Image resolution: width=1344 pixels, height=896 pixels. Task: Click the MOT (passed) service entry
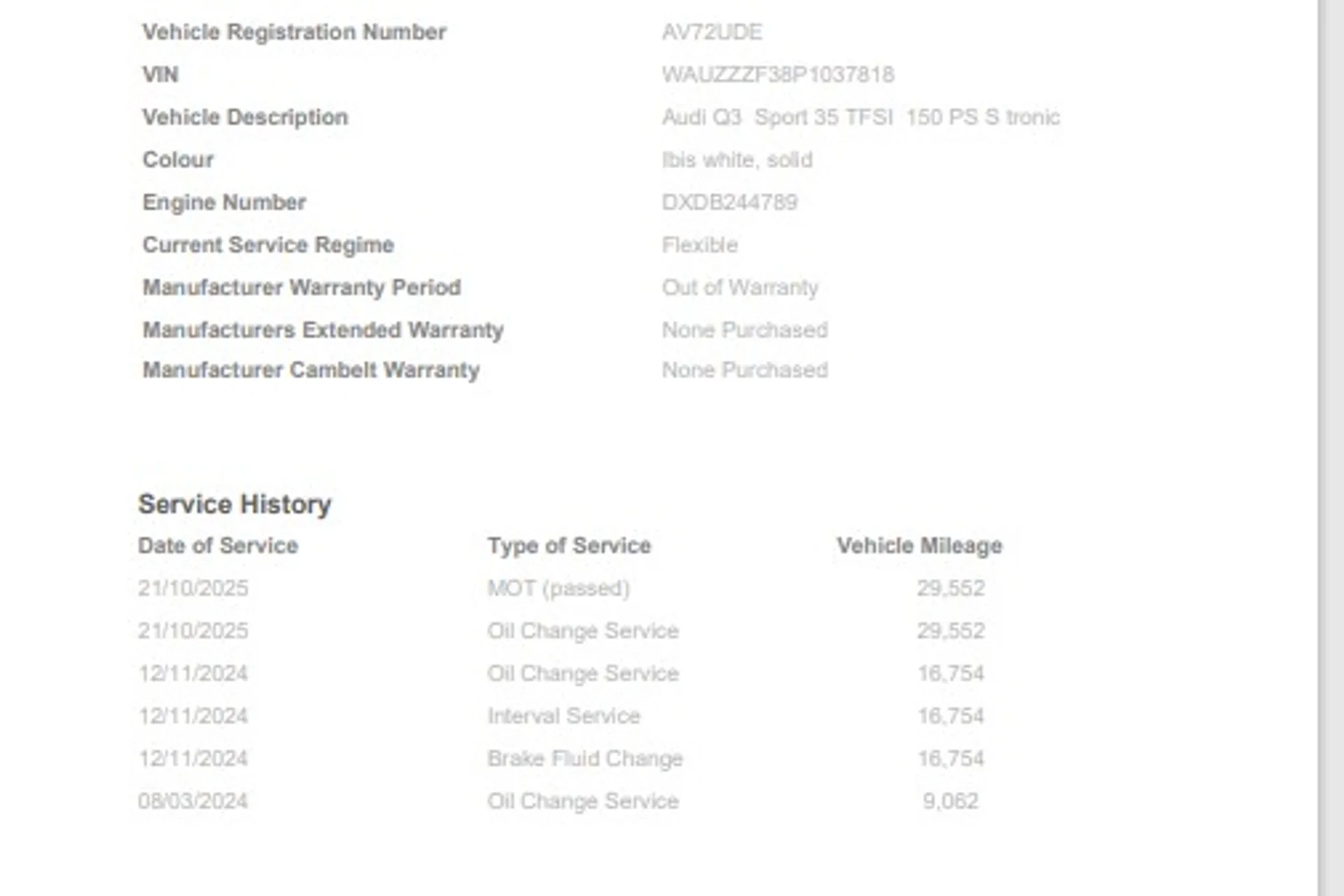(x=559, y=589)
